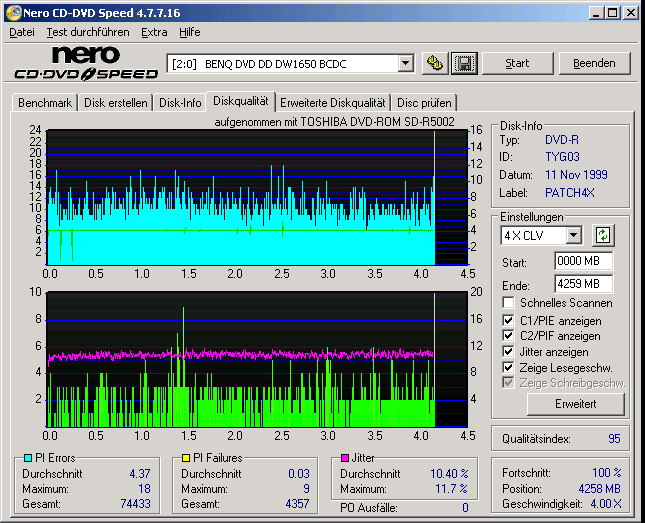Switch to the Disk erstellen tab
645x523 pixels.
tap(116, 102)
